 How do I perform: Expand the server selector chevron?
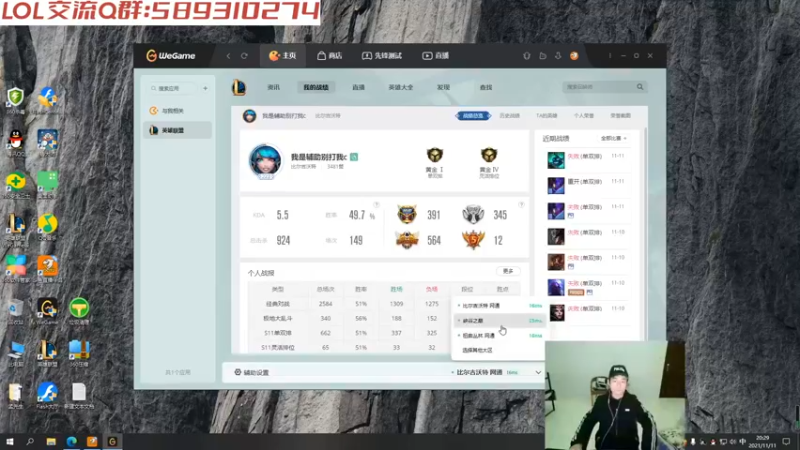click(538, 372)
